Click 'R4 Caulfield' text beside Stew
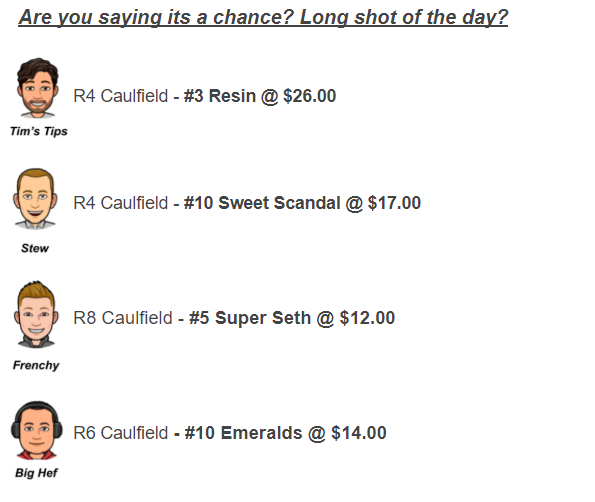 pos(121,203)
